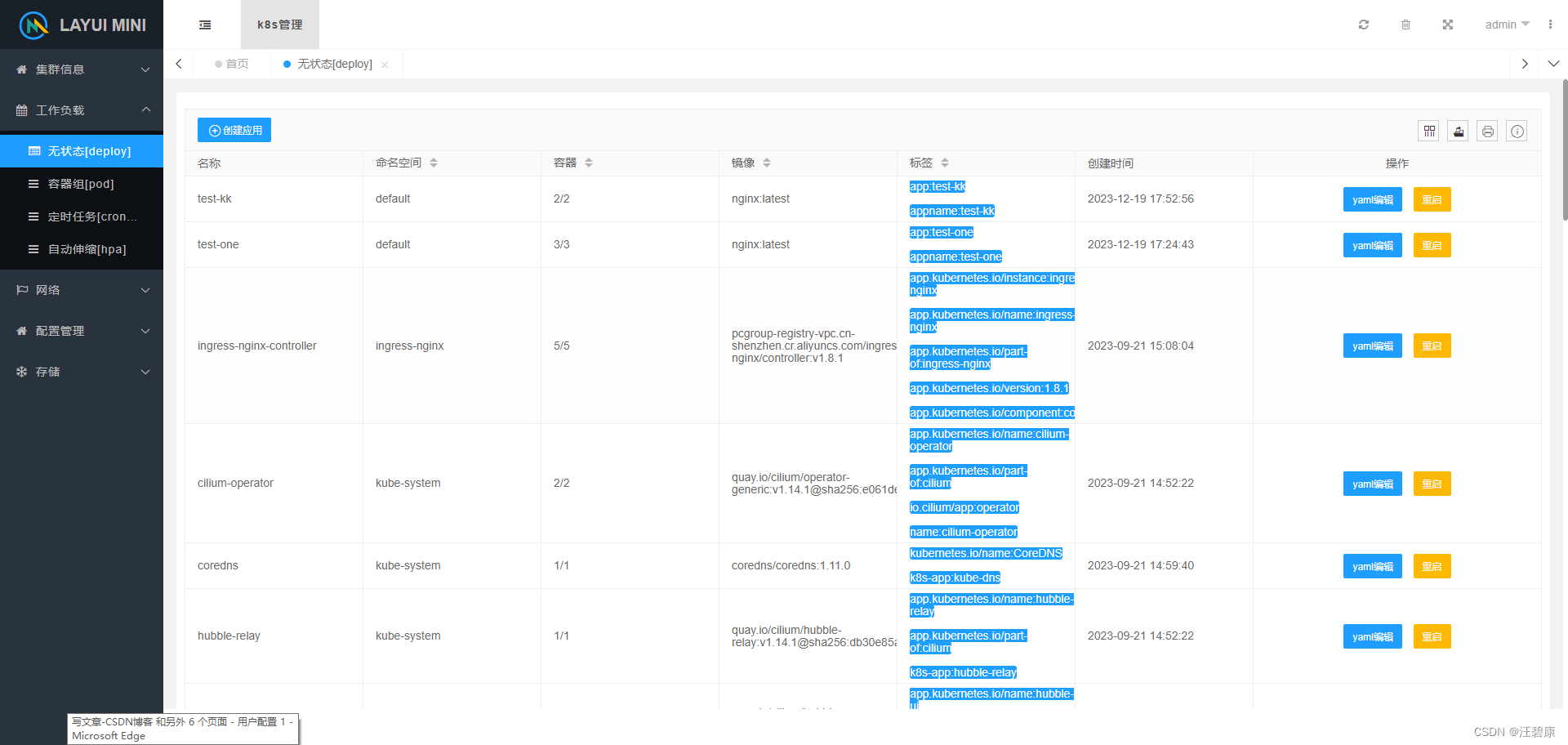1568x745 pixels.
Task: Click yaml编辑 for cilium-operator
Action: click(x=1373, y=484)
